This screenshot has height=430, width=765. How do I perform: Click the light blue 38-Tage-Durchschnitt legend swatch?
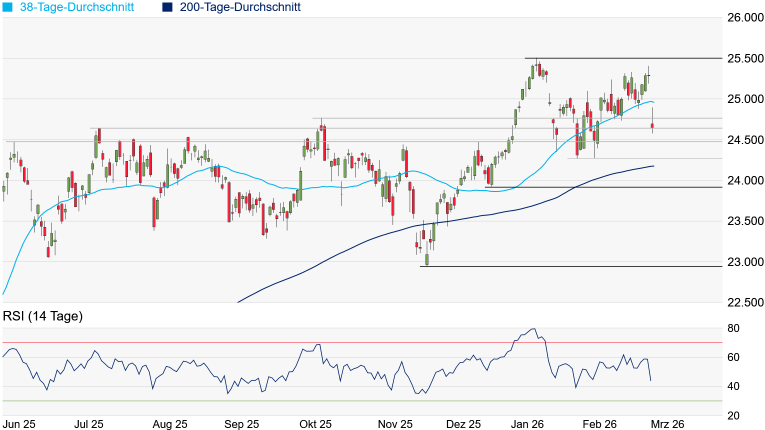[x=7, y=7]
